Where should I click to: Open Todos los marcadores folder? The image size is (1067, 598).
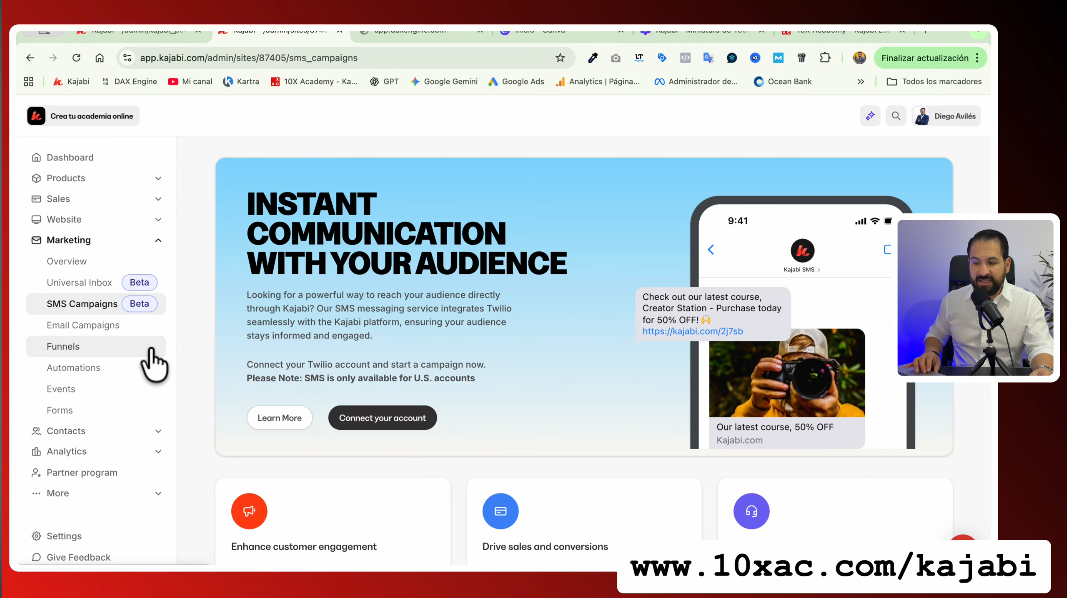pyautogui.click(x=934, y=82)
